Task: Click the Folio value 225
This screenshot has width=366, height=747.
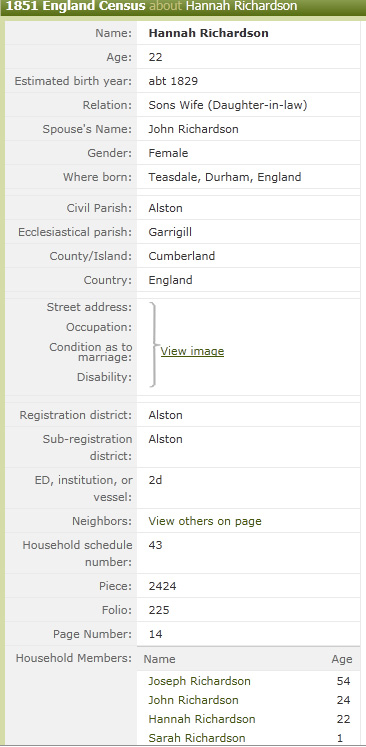Action: (159, 610)
